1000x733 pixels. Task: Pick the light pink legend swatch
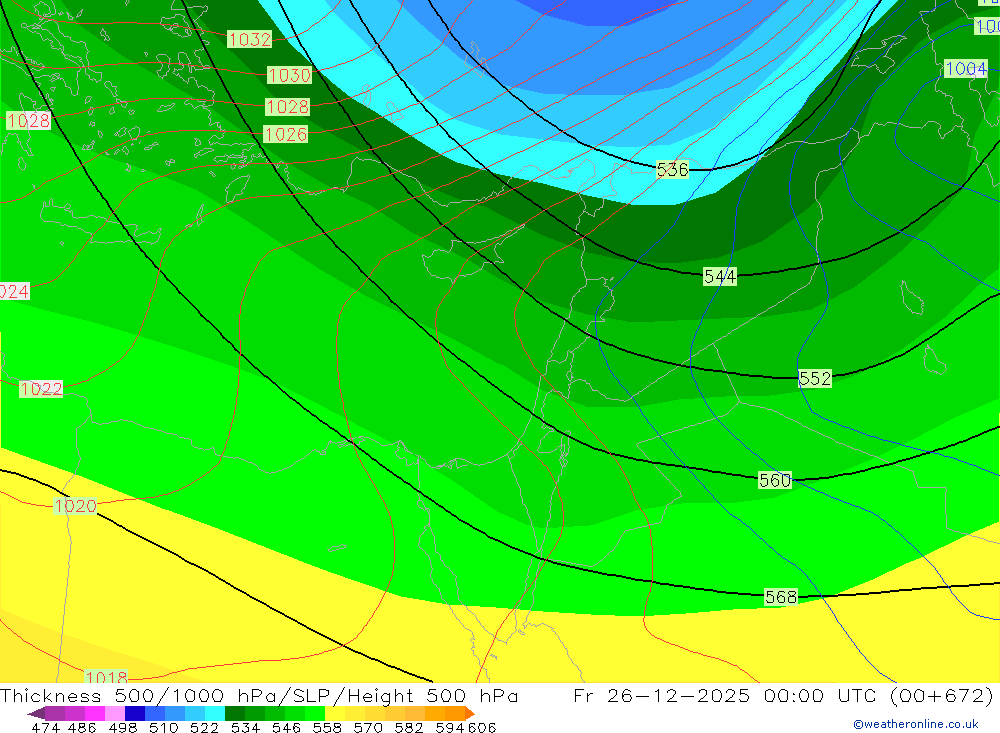coord(114,713)
